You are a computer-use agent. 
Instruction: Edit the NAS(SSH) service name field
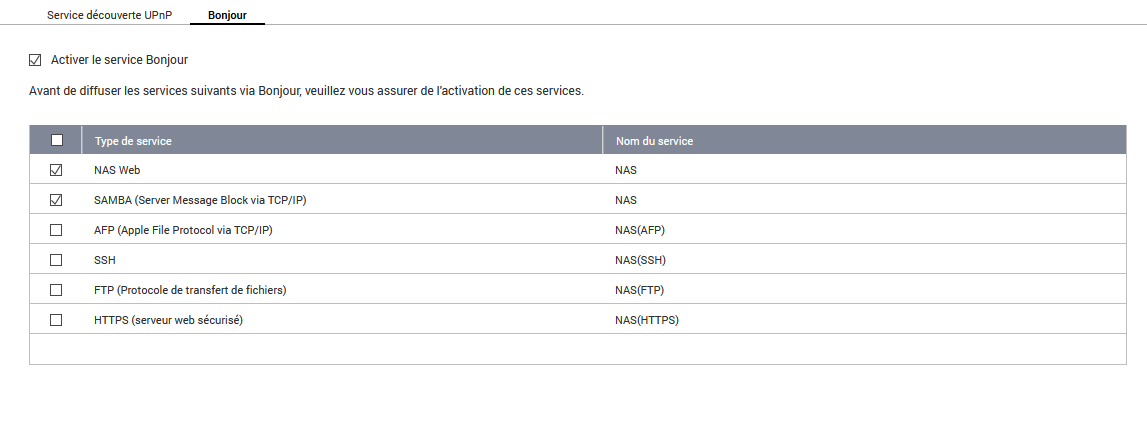click(x=640, y=260)
